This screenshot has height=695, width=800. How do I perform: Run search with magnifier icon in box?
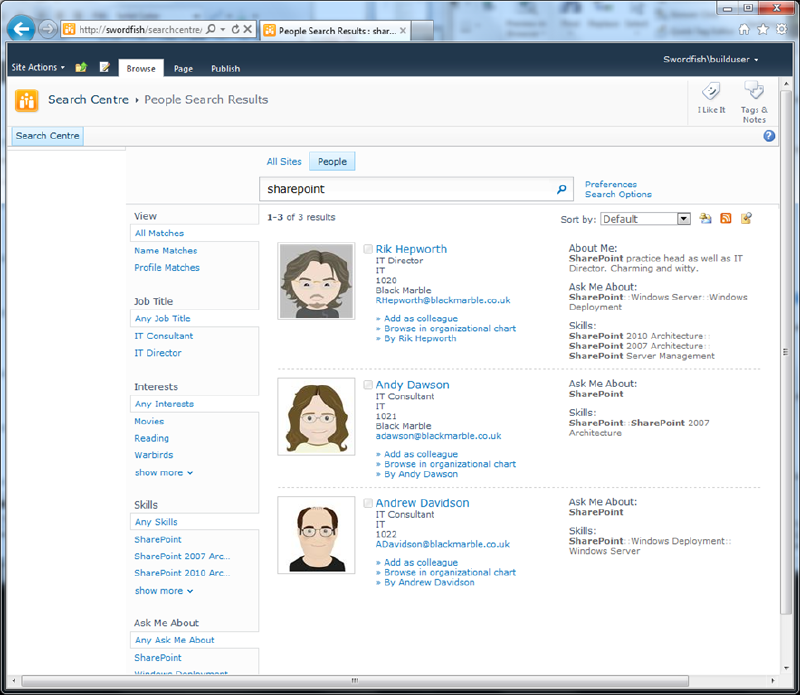tap(561, 189)
